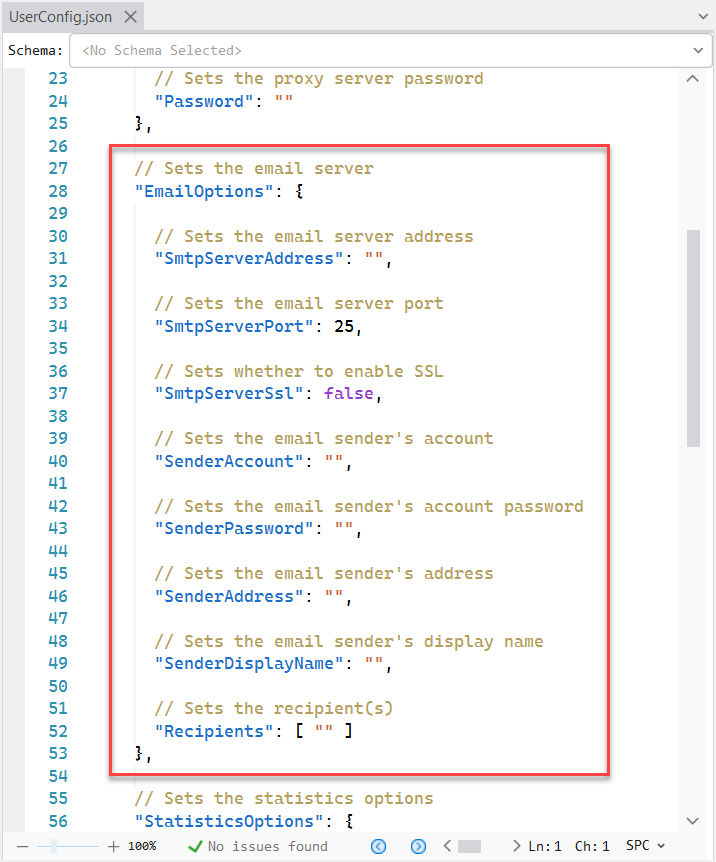Click the vertical scrollbar up arrow
Screen dimensions: 716x862
[x=694, y=79]
